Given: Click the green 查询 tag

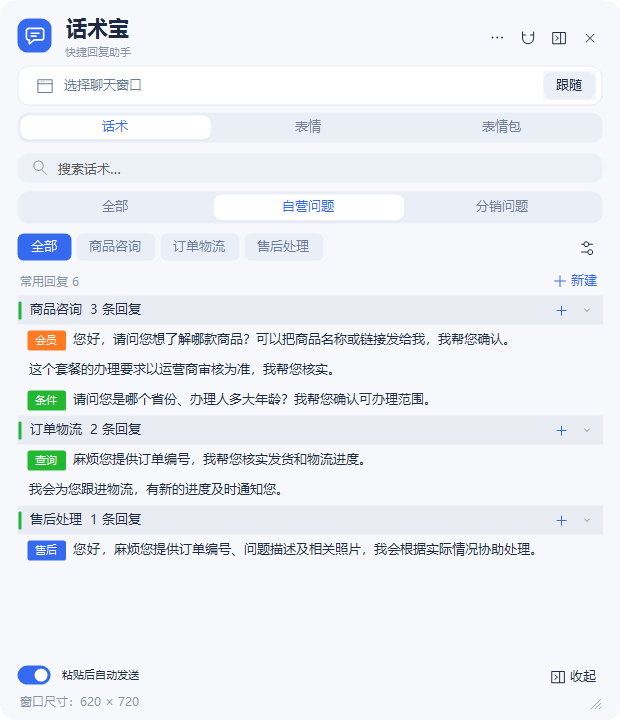Looking at the screenshot, I should [x=46, y=460].
